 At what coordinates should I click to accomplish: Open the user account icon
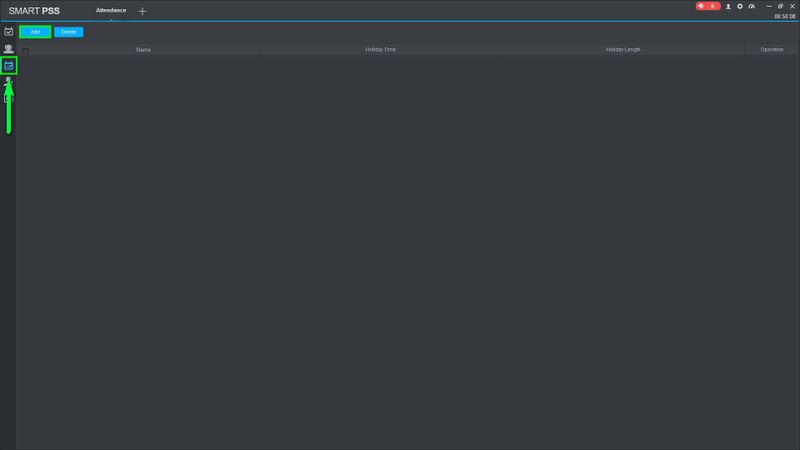tap(728, 7)
